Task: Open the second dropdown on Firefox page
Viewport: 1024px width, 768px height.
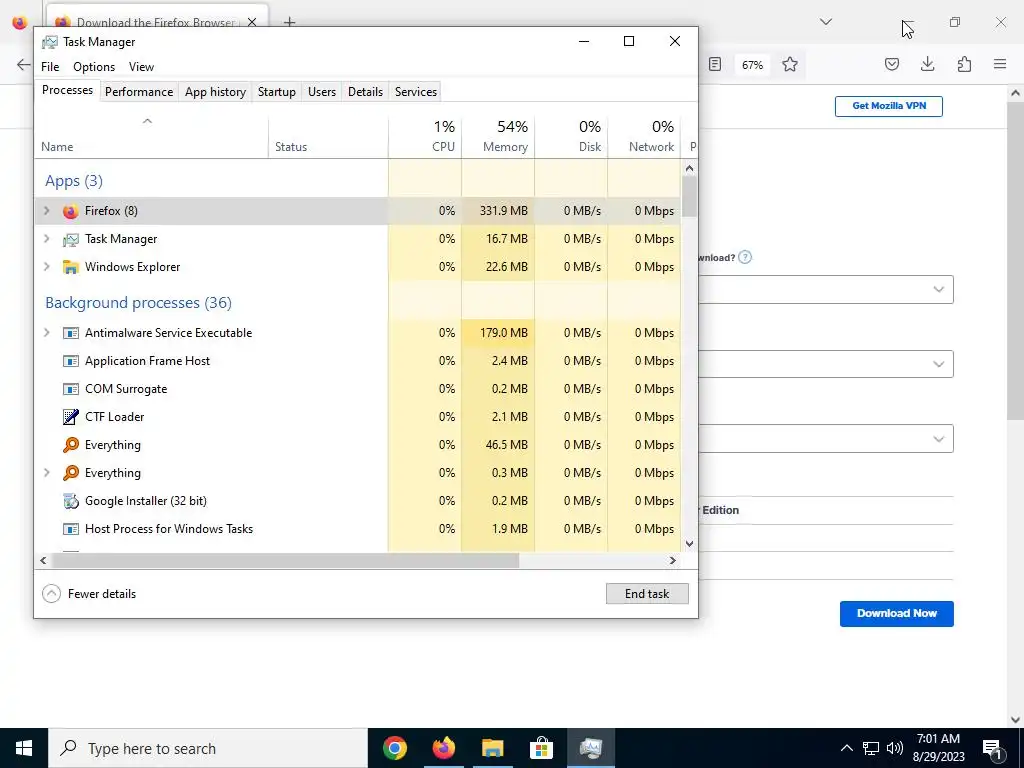Action: pos(825,364)
